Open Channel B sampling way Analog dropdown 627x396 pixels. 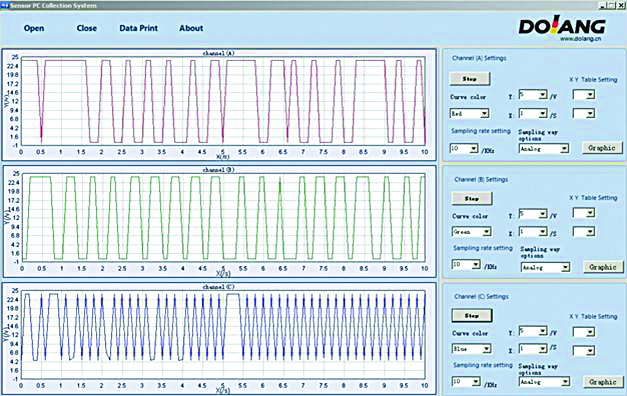point(545,267)
